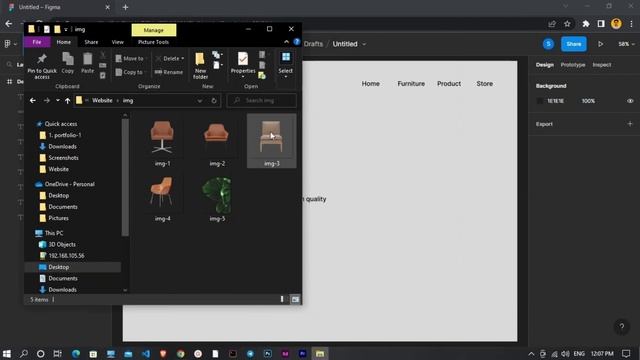
Task: Expand address bar history dropdown
Action: 200,100
